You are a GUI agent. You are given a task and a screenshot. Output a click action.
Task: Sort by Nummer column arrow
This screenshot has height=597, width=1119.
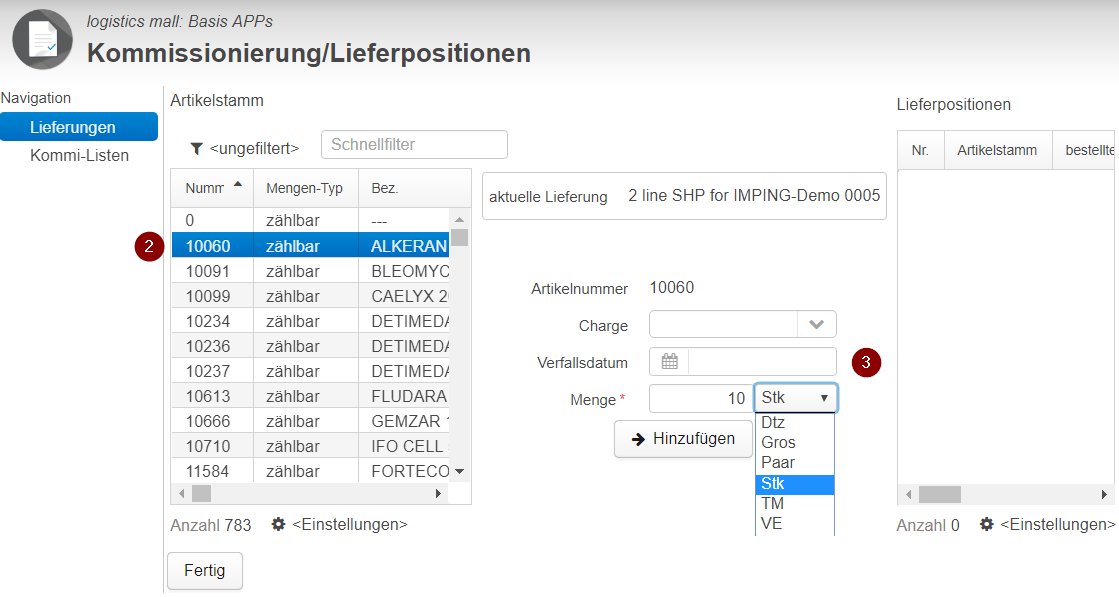(x=238, y=184)
